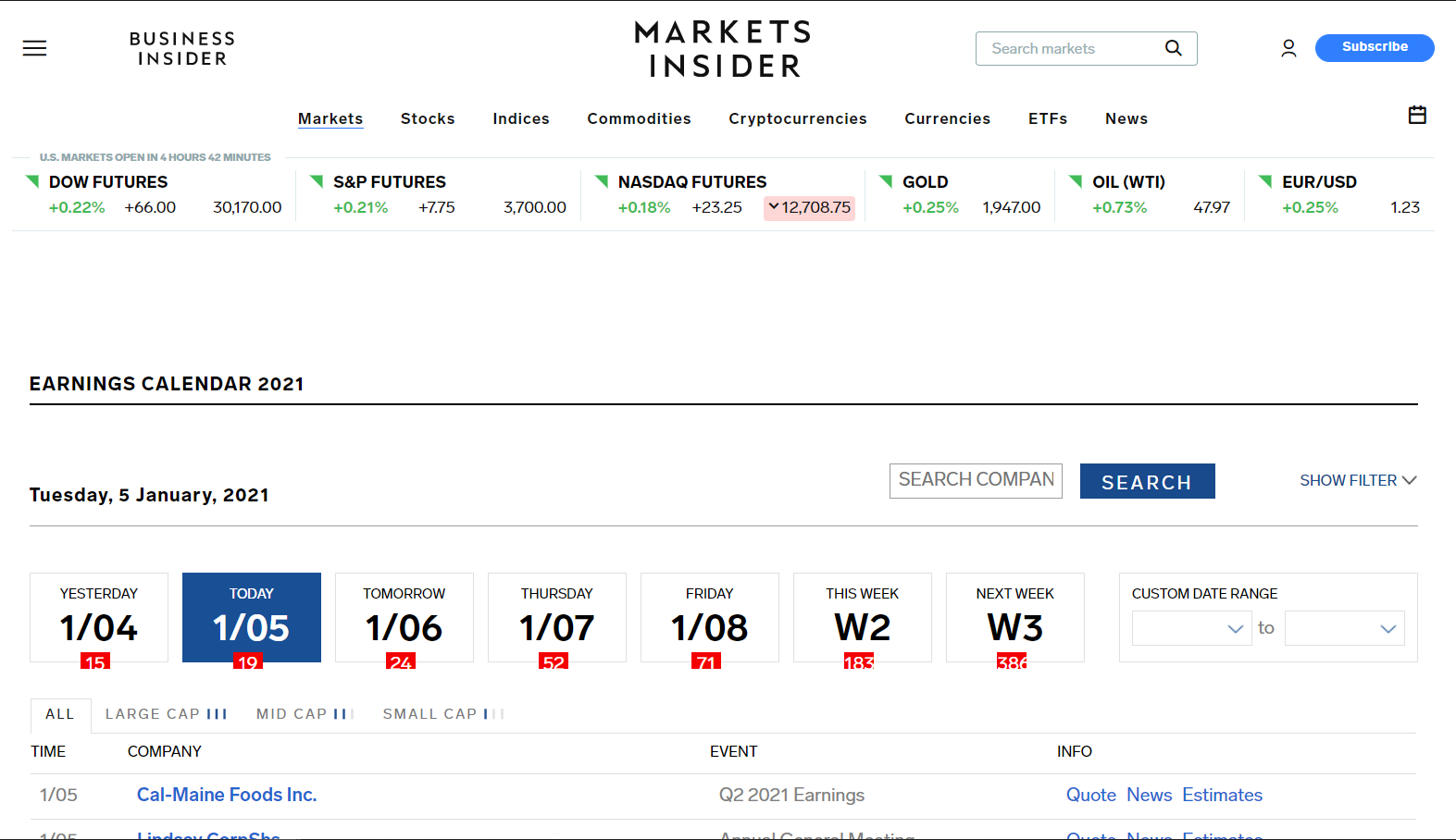This screenshot has width=1456, height=840.
Task: Open the News link for Cal-Maine Foods
Action: (x=1150, y=795)
